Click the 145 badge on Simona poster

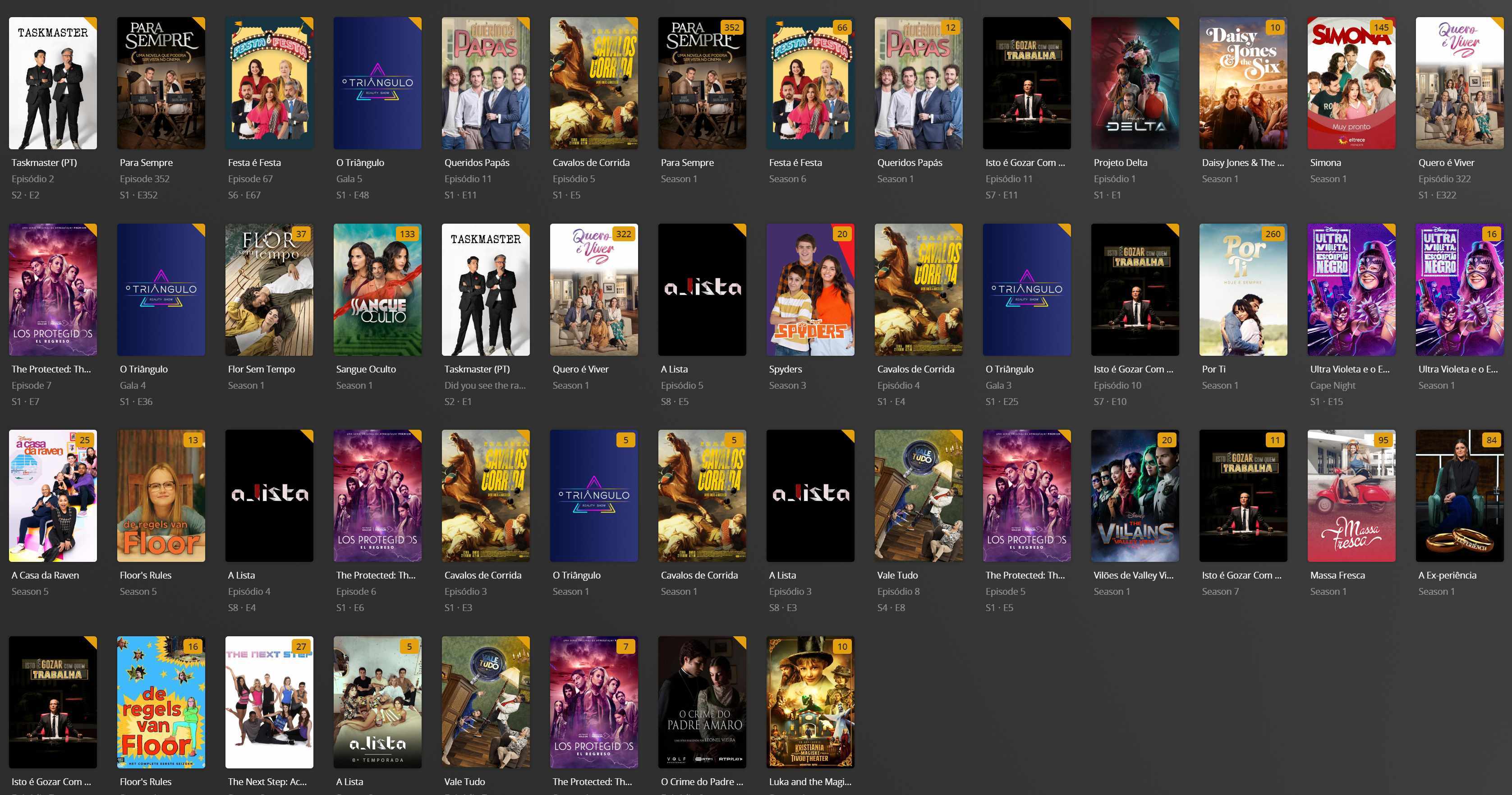1381,27
